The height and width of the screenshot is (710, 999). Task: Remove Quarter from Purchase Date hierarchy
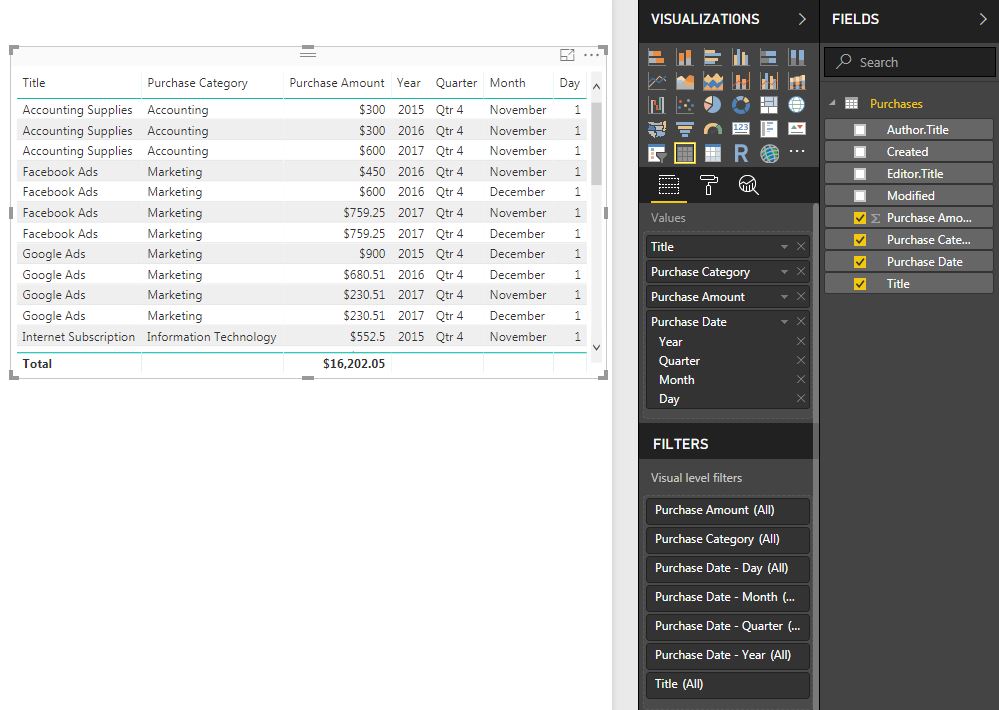click(800, 361)
